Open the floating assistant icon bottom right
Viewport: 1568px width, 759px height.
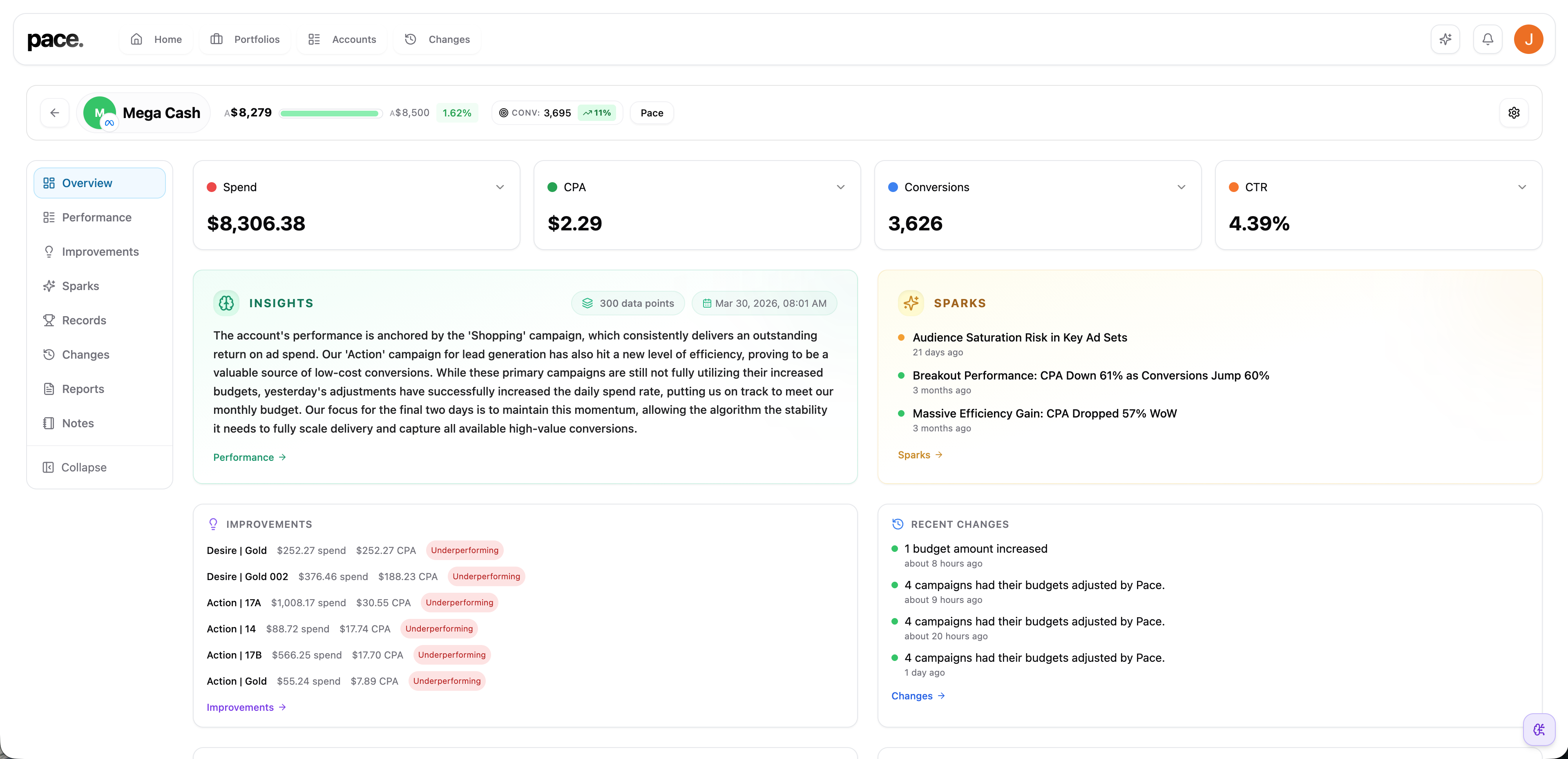tap(1539, 729)
